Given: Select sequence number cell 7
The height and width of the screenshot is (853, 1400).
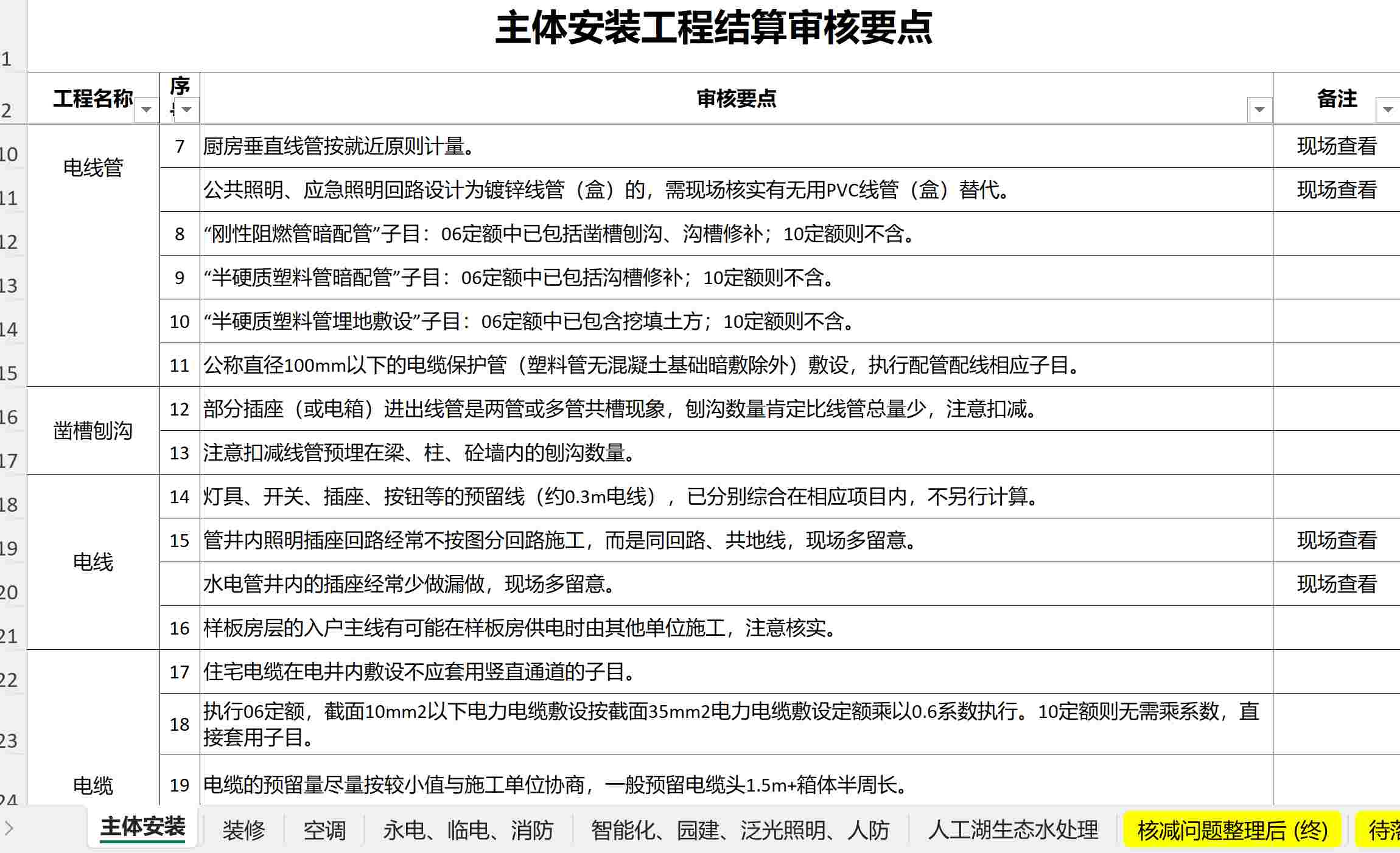Looking at the screenshot, I should (180, 146).
